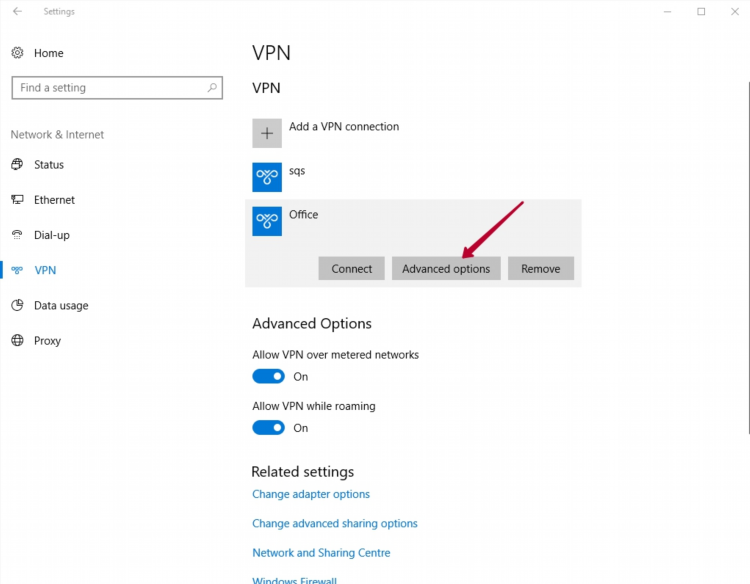The height and width of the screenshot is (584, 750).
Task: Open the Windows Firewall link
Action: (x=295, y=580)
